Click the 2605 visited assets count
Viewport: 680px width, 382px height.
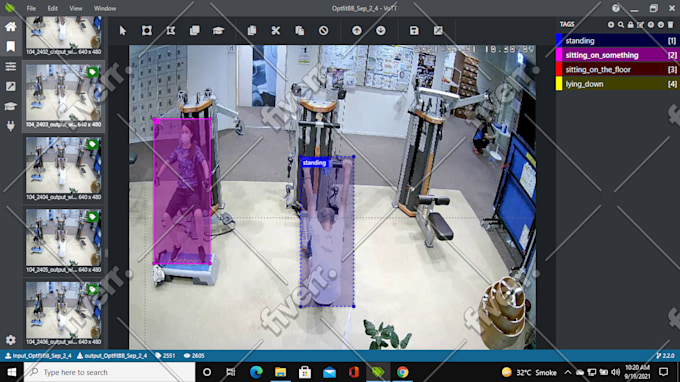pyautogui.click(x=194, y=356)
